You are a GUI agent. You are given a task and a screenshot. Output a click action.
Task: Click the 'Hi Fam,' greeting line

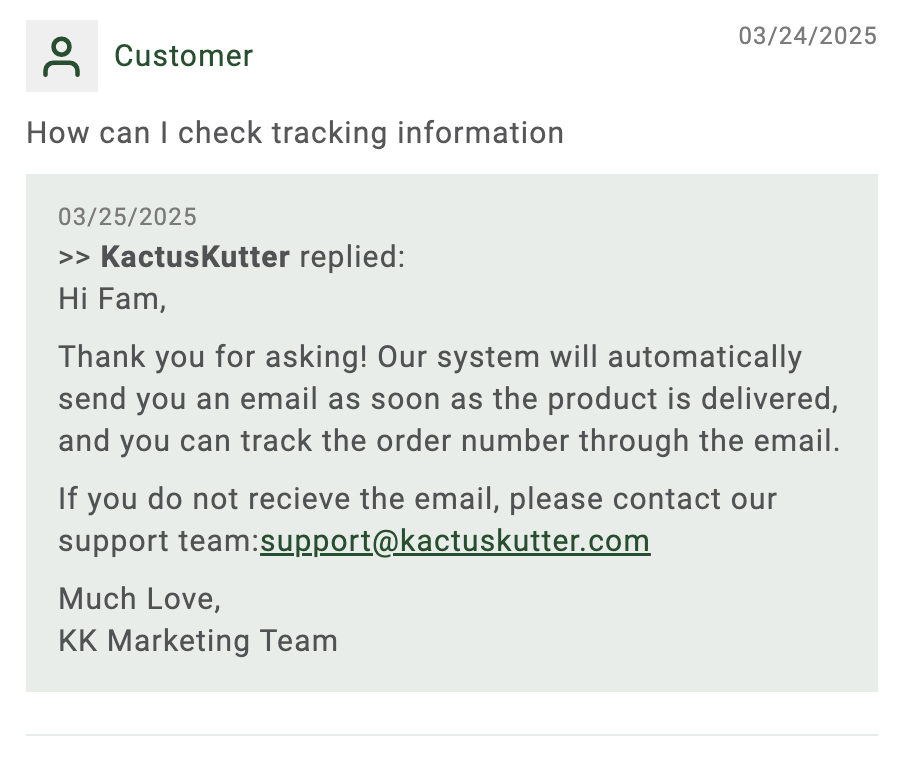click(x=112, y=299)
